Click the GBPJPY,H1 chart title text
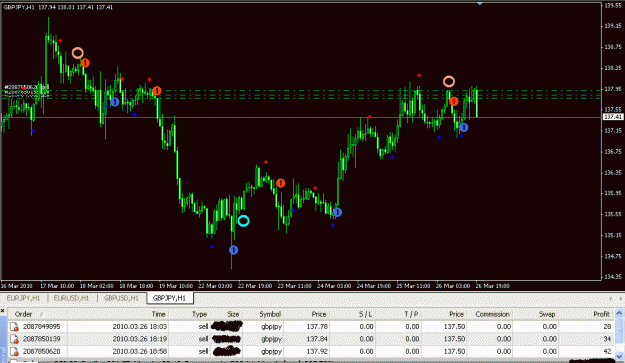Screen dimensions: 625x363 tap(19, 7)
